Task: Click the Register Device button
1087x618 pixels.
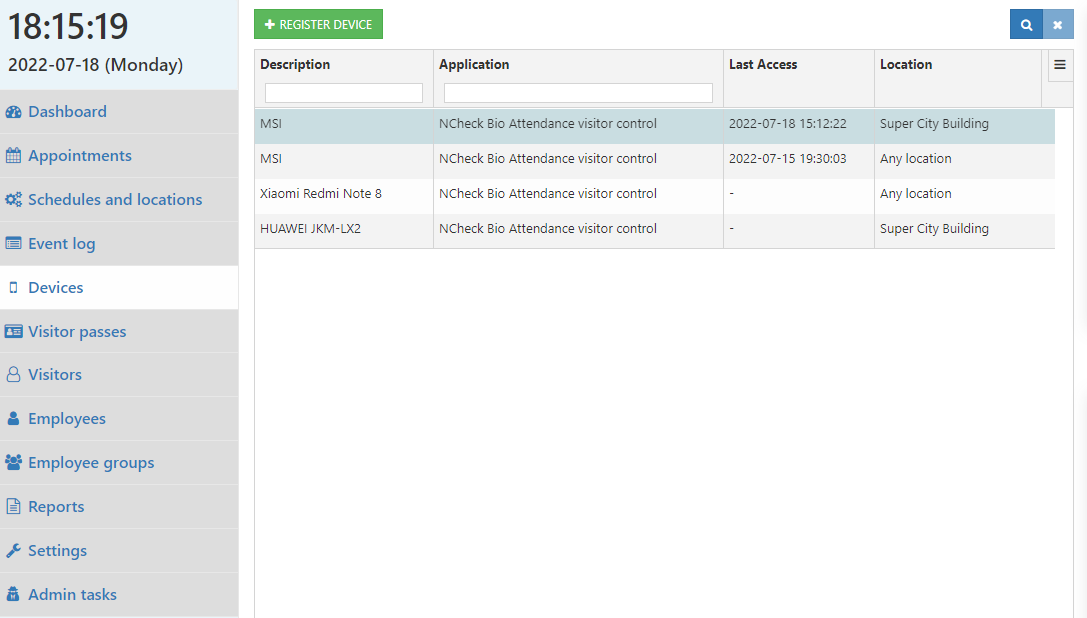Action: pos(318,24)
